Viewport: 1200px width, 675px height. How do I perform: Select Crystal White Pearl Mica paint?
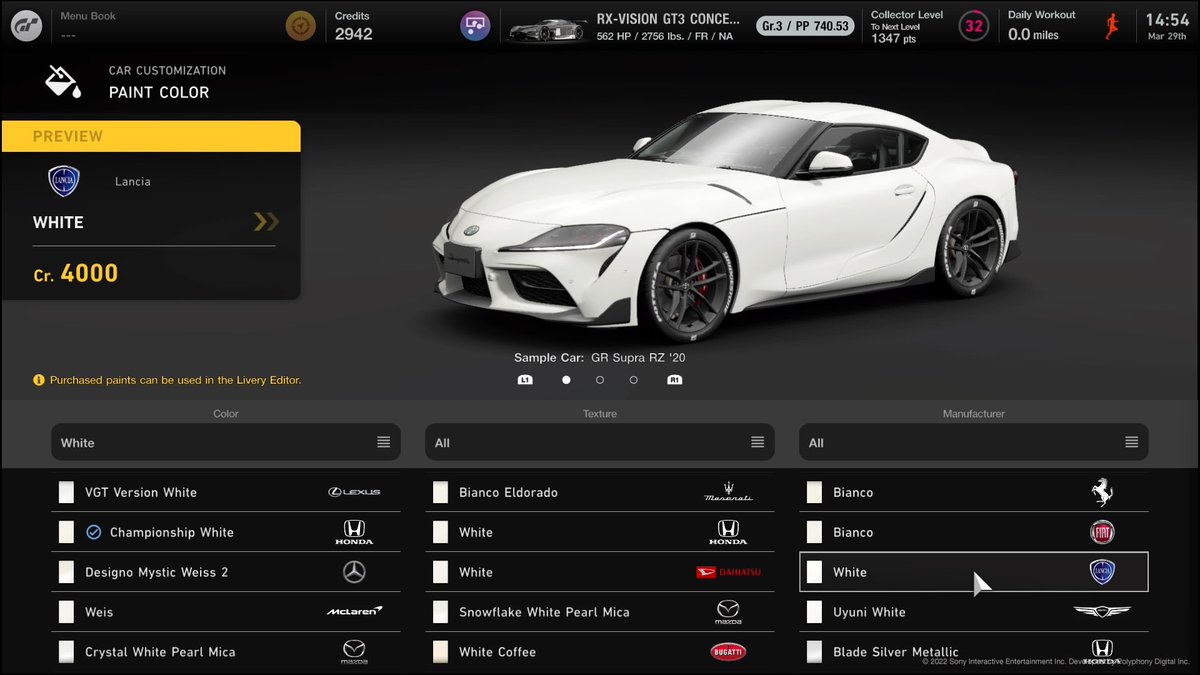226,652
